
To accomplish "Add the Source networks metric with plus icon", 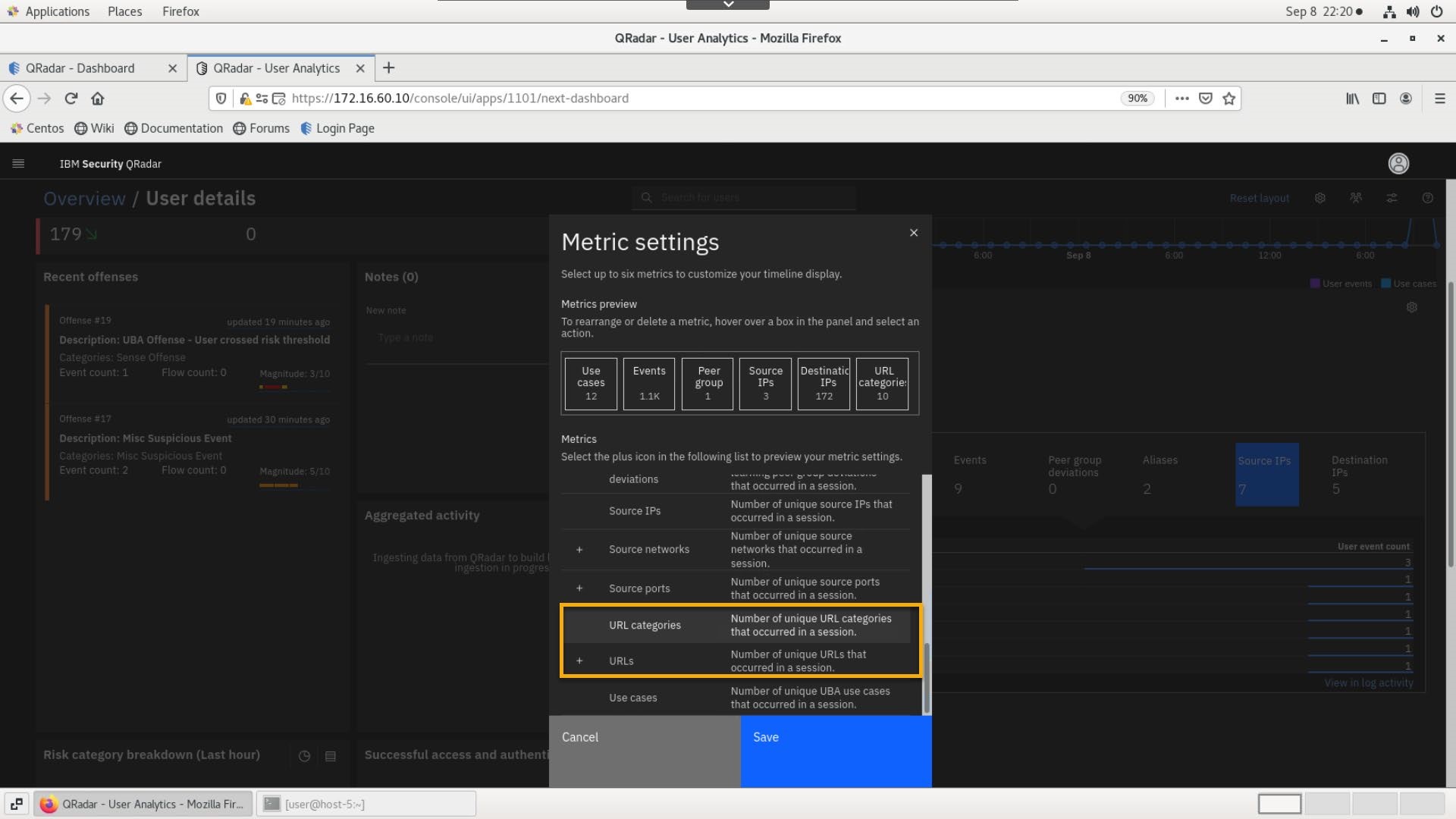I will click(579, 550).
